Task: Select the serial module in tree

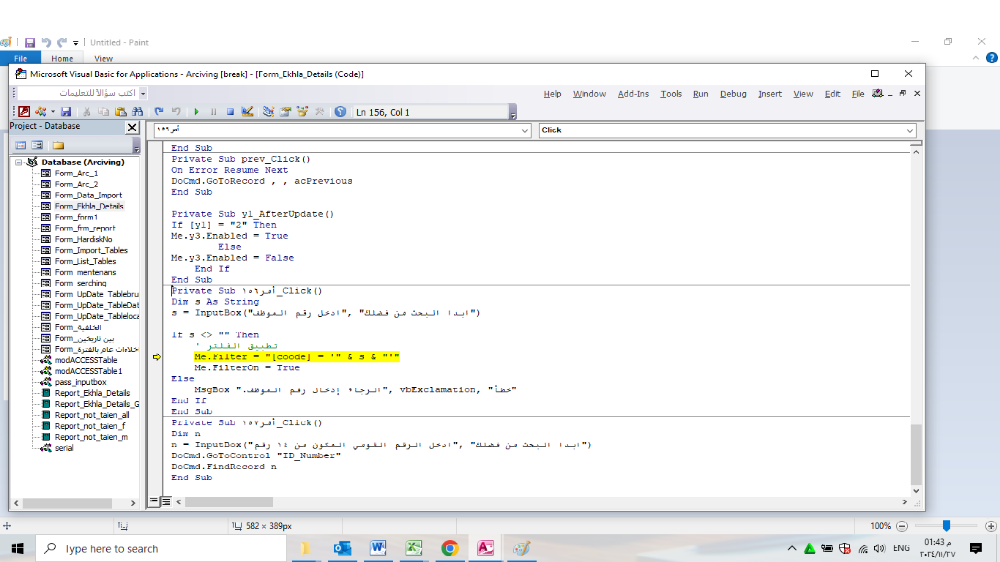Action: point(64,448)
